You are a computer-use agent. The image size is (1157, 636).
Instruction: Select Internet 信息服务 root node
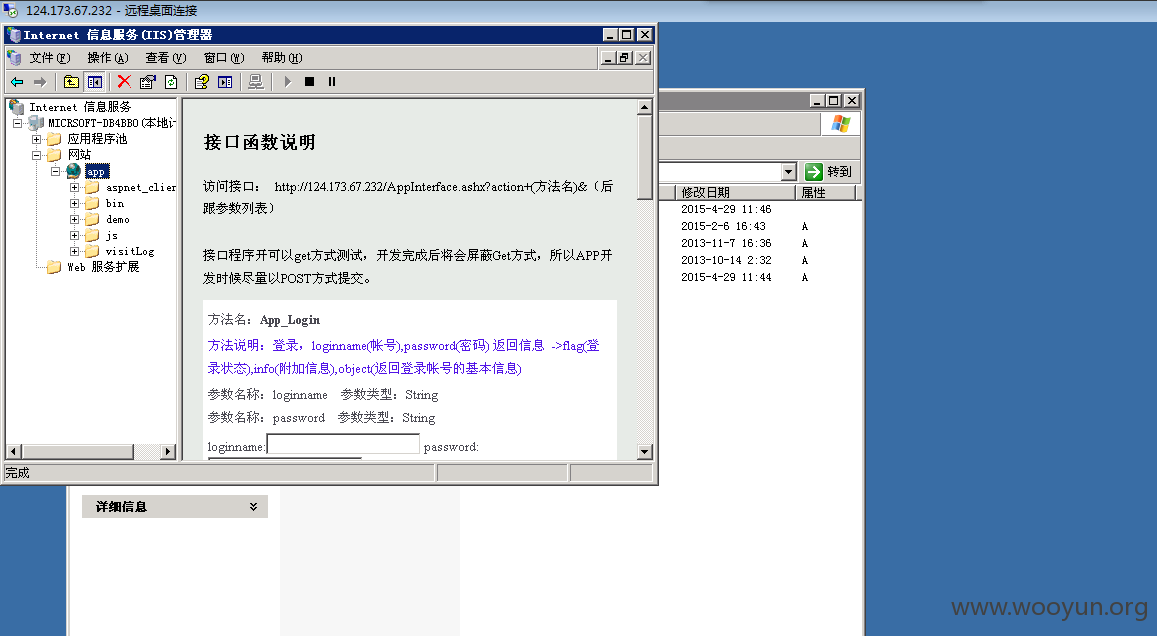[80, 107]
